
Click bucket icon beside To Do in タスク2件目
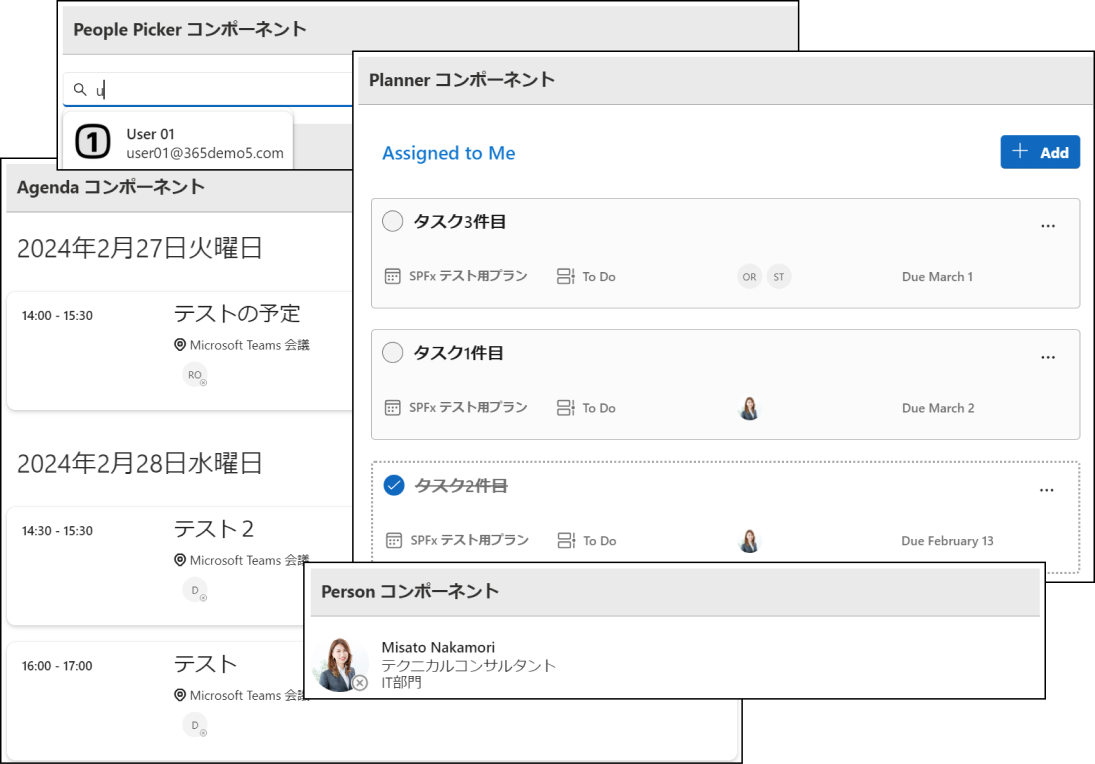(566, 541)
